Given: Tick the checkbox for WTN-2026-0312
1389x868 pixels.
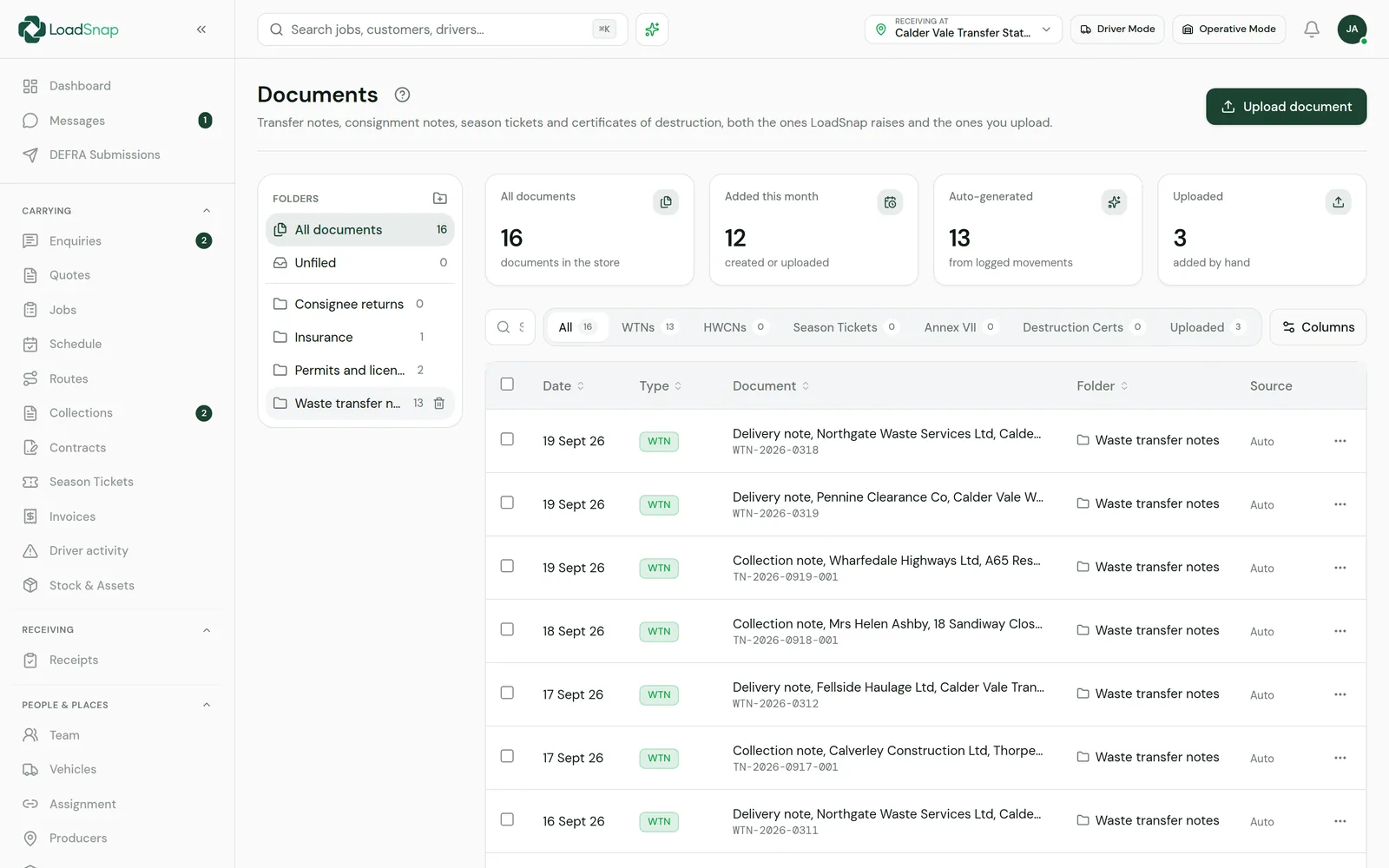Looking at the screenshot, I should click(x=507, y=693).
